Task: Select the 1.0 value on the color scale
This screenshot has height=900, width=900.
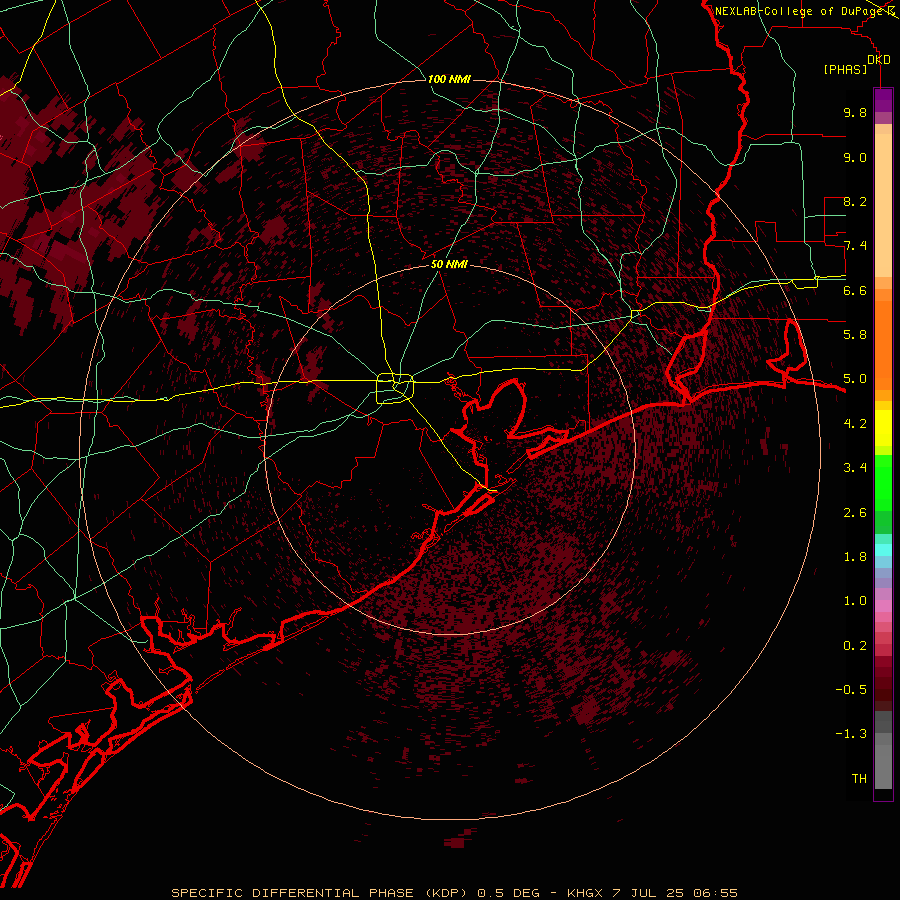Action: (x=855, y=601)
